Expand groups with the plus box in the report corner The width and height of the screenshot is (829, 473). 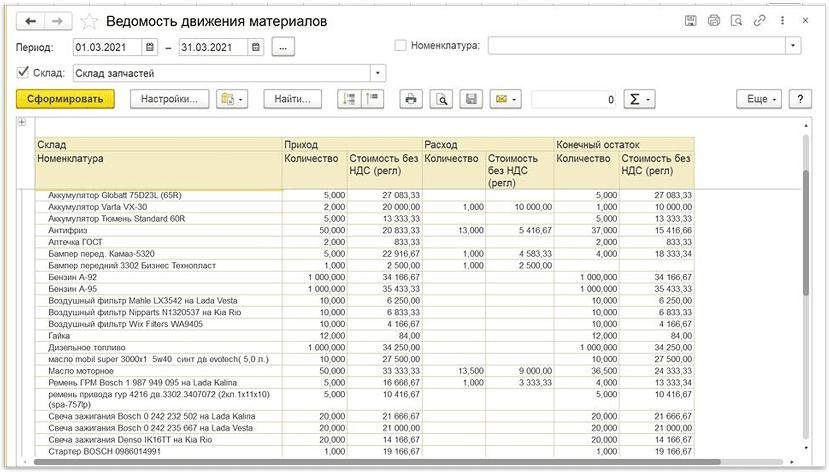click(22, 123)
